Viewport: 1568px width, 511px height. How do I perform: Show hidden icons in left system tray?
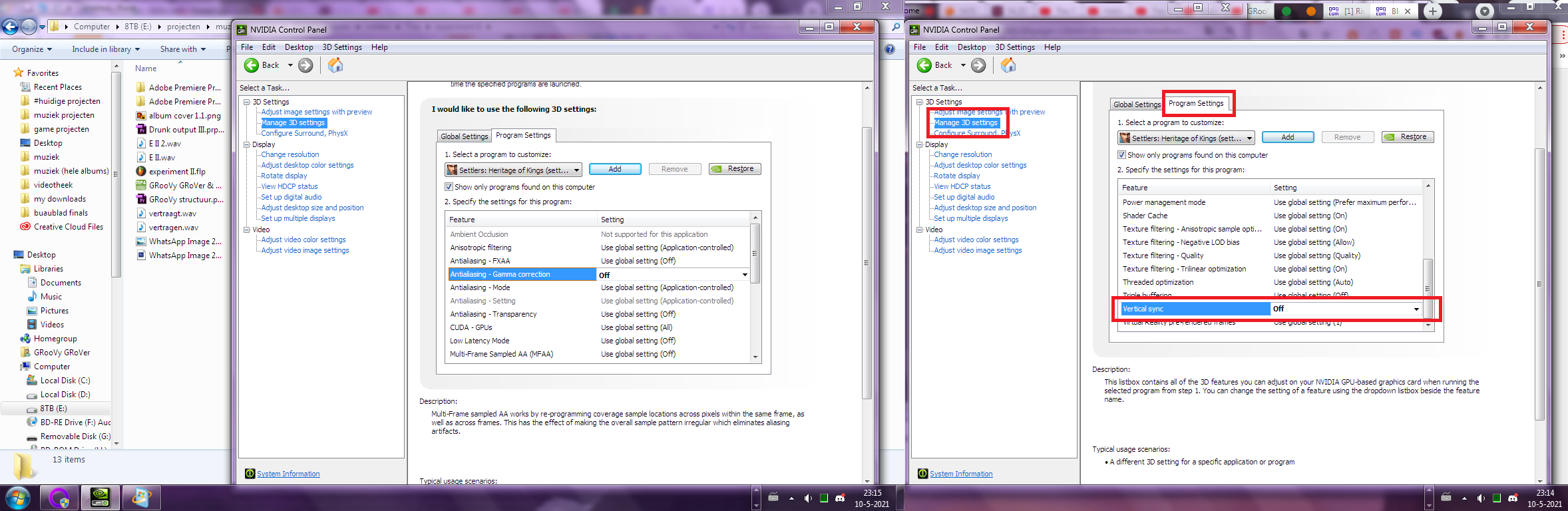point(791,498)
